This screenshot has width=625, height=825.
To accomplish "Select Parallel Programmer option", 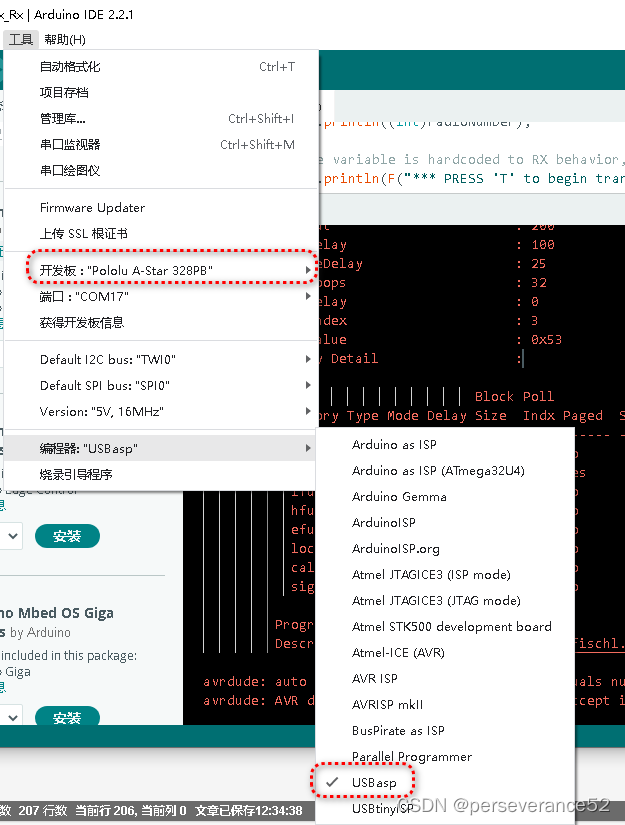I will click(445, 757).
